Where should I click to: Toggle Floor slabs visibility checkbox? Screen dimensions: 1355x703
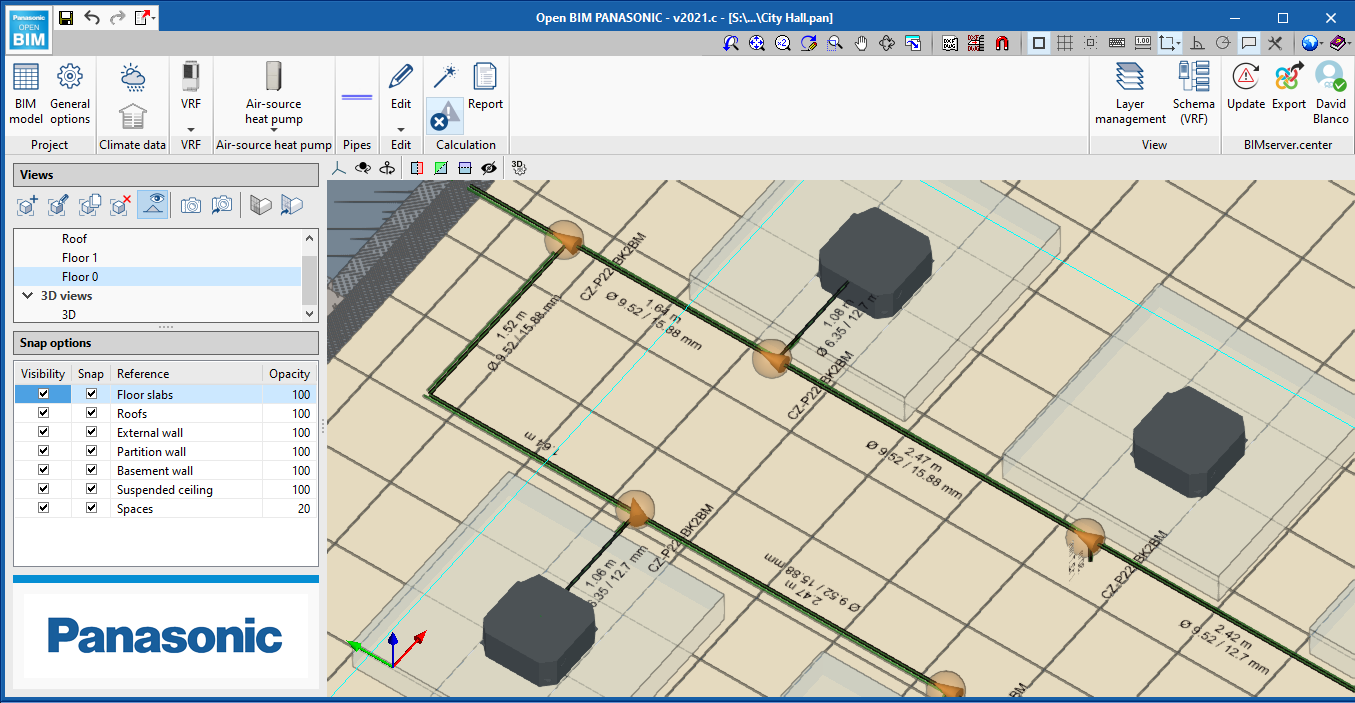(43, 394)
